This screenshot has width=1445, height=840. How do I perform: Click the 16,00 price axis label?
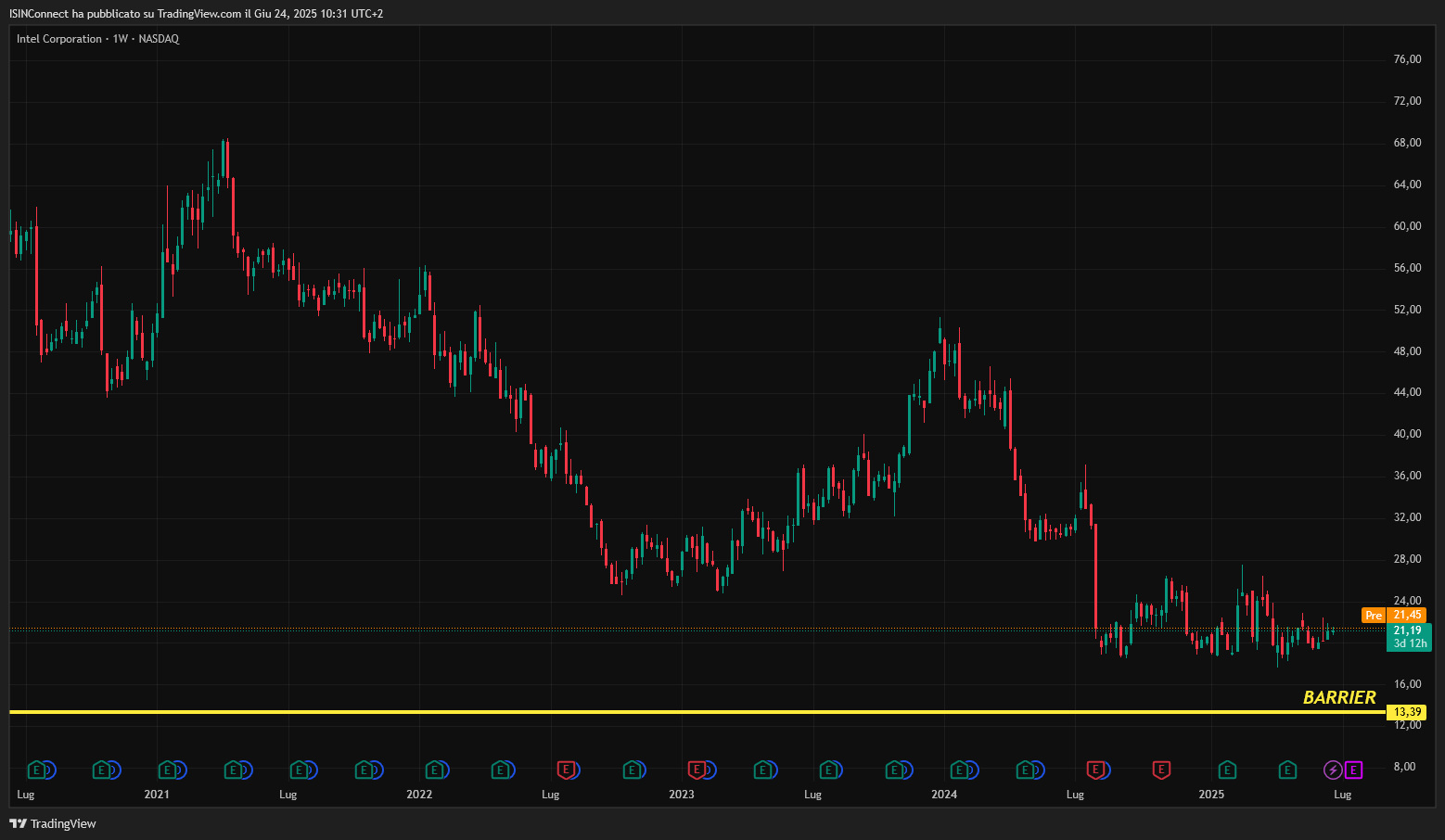click(1407, 684)
